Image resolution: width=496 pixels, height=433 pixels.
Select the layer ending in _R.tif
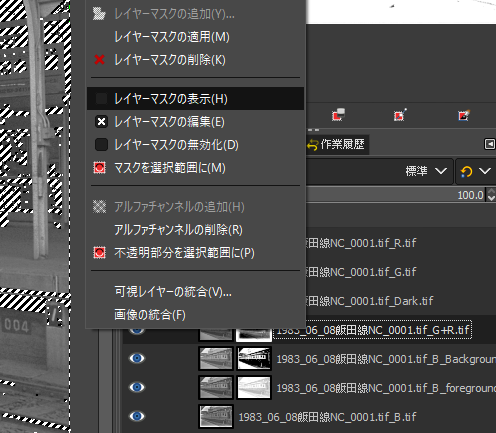[x=361, y=243]
